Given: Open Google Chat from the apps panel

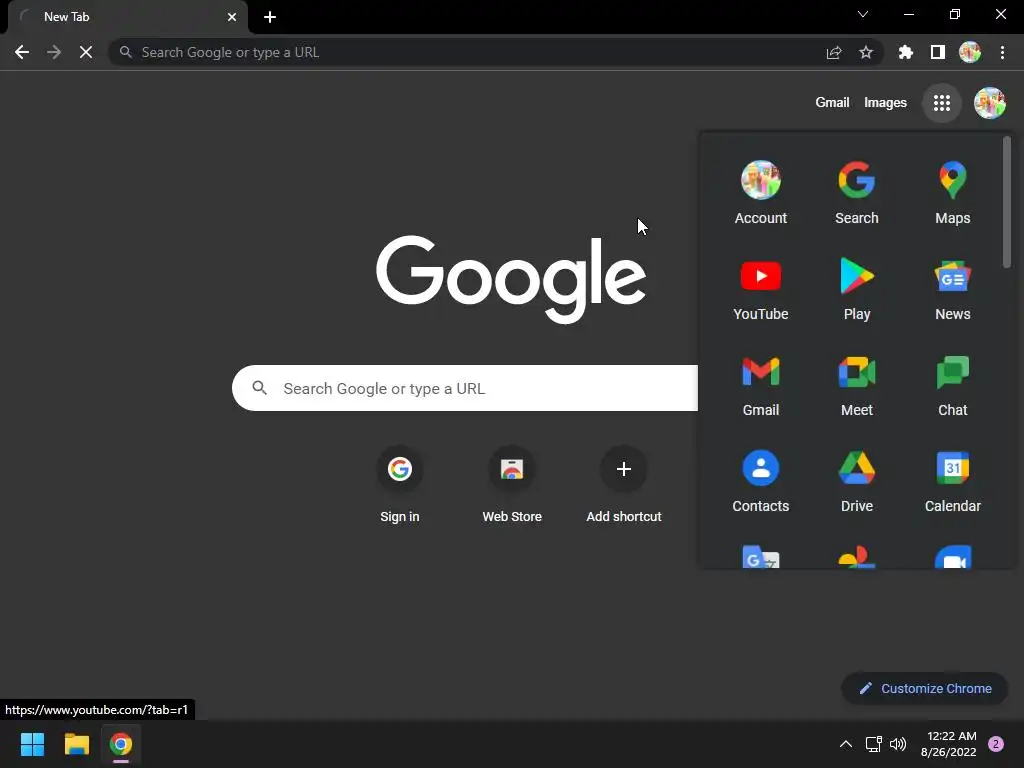Looking at the screenshot, I should (x=952, y=384).
